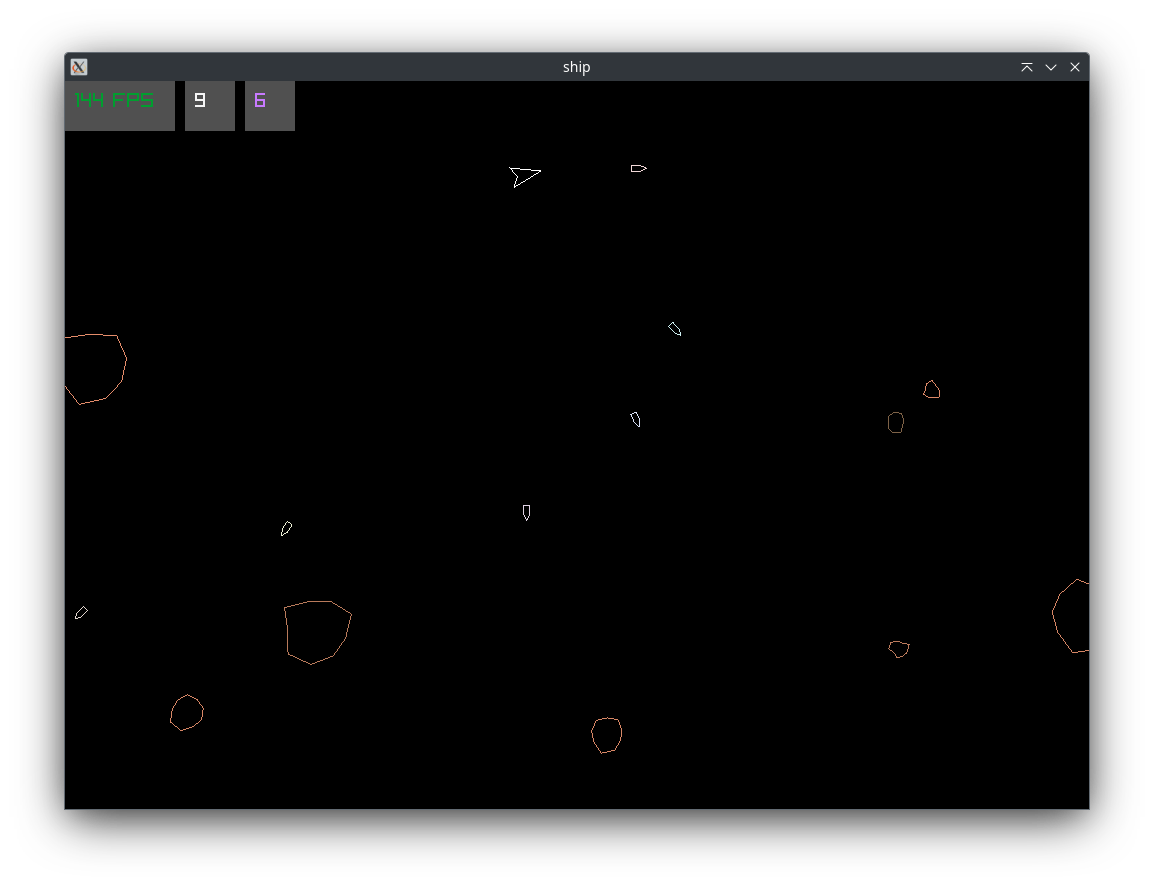The height and width of the screenshot is (886, 1154).
Task: Click the 144 FPS counter panel
Action: [x=120, y=106]
